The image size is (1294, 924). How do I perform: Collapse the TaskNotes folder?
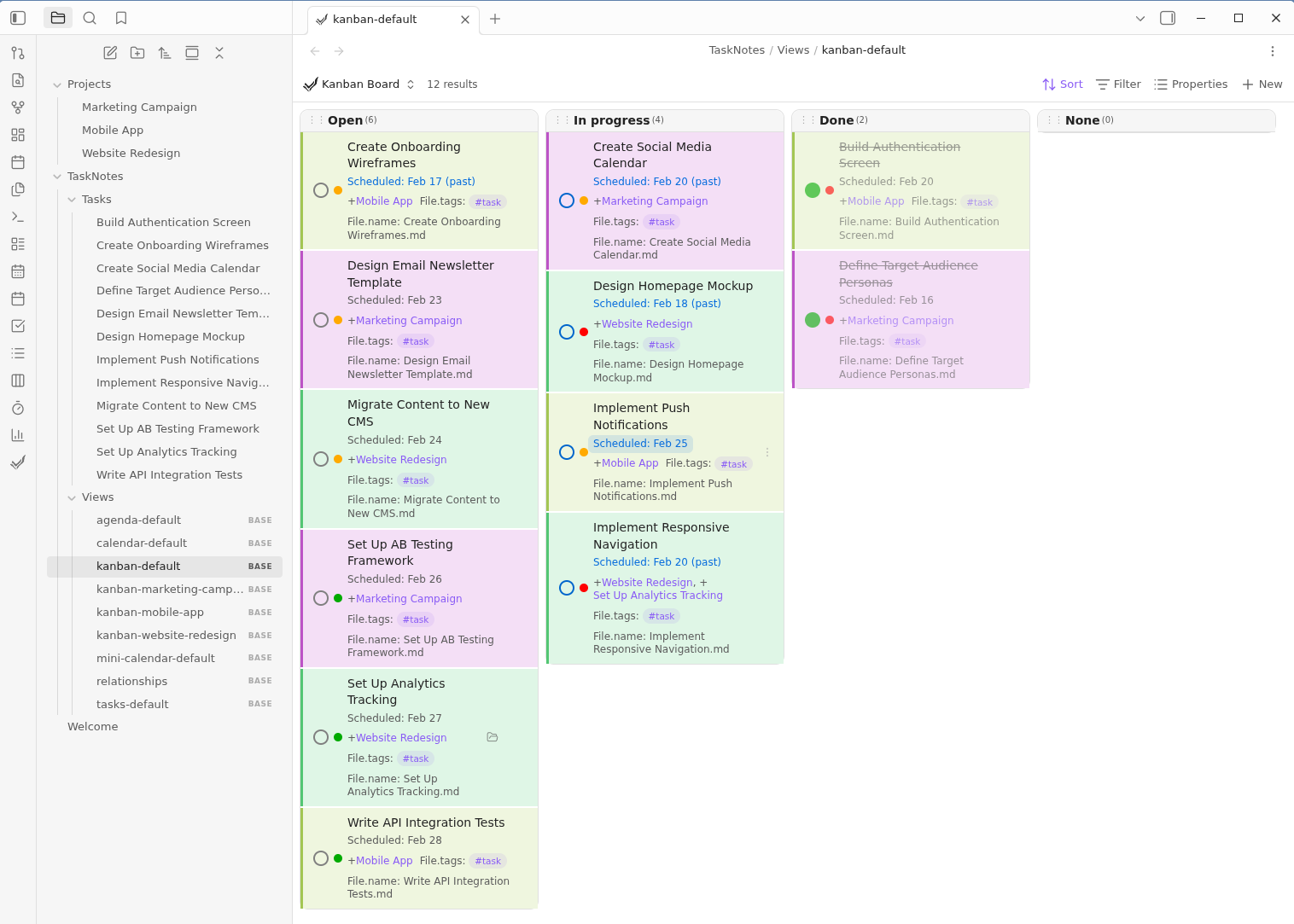(57, 177)
